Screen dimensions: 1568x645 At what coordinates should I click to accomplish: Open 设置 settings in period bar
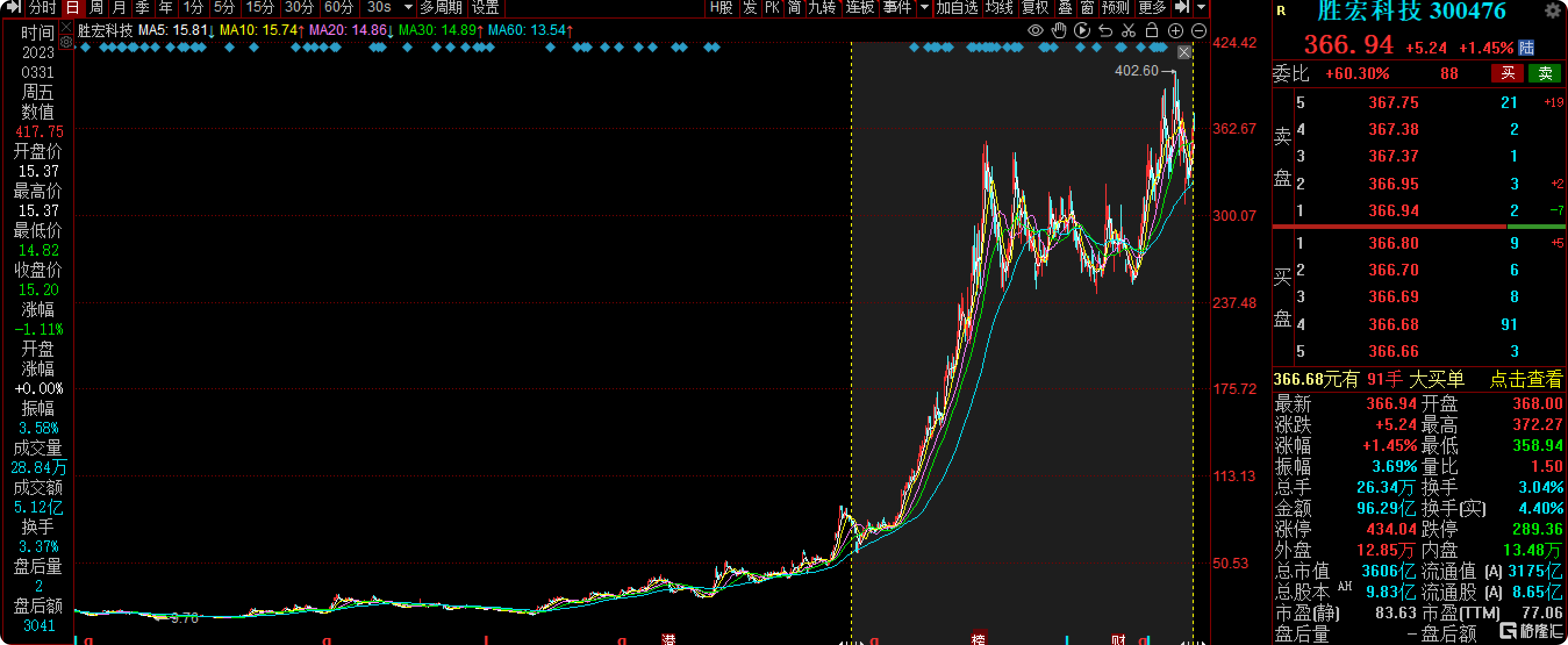pos(486,8)
